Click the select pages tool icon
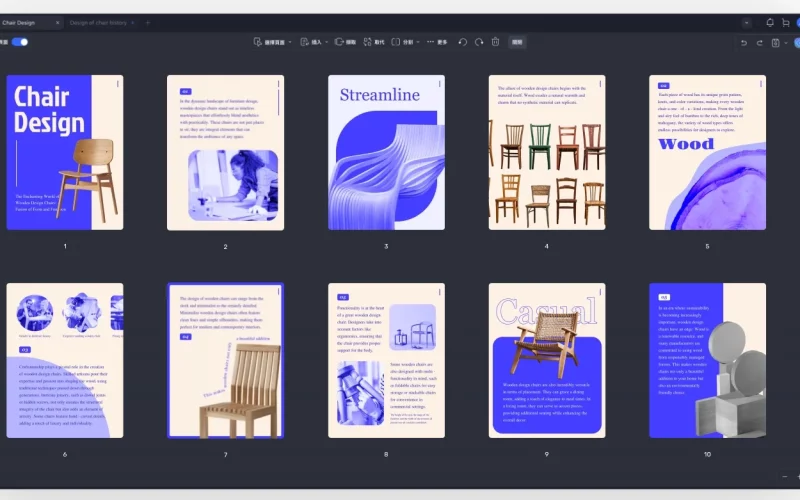Viewport: 800px width, 500px height. 258,42
